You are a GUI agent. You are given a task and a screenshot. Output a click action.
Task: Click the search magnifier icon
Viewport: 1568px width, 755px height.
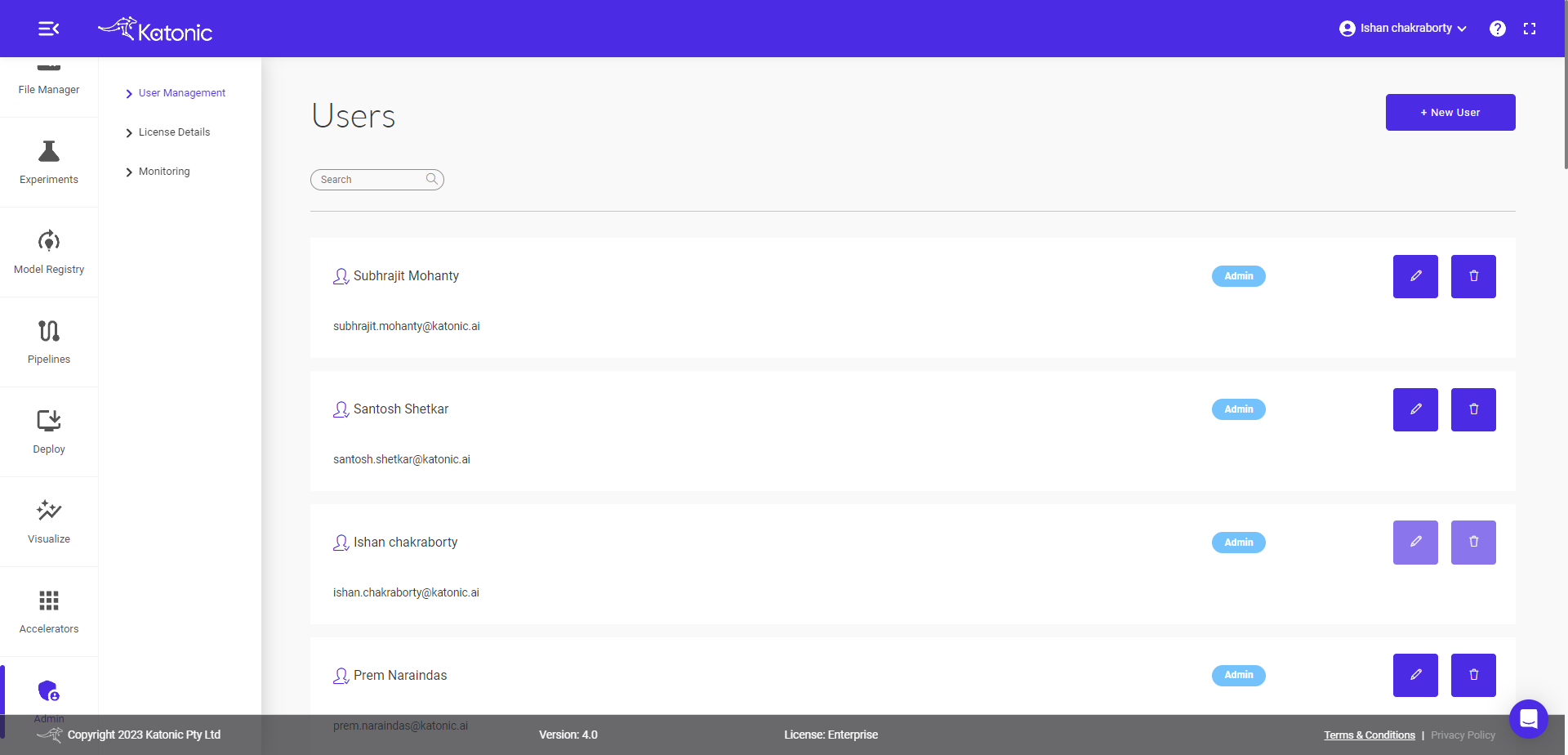tap(432, 179)
